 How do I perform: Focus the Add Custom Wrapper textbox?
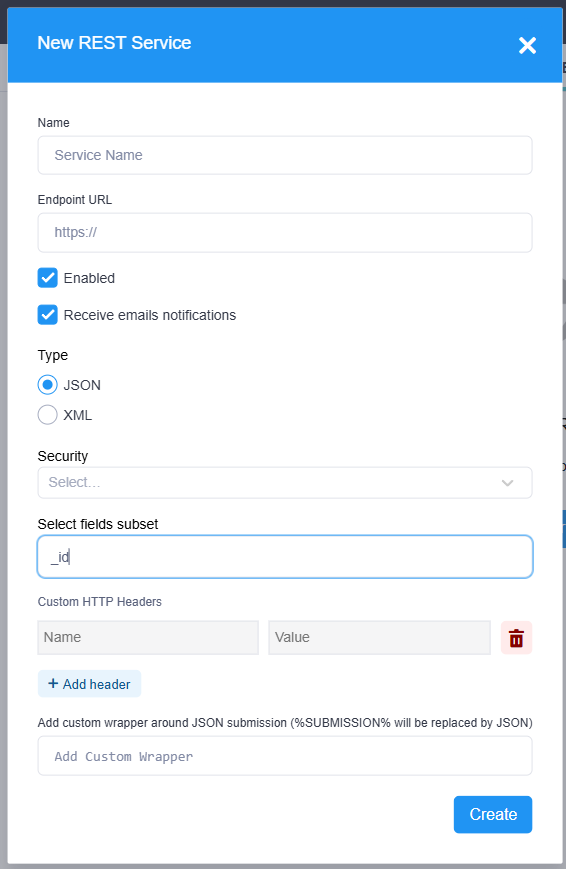click(285, 756)
